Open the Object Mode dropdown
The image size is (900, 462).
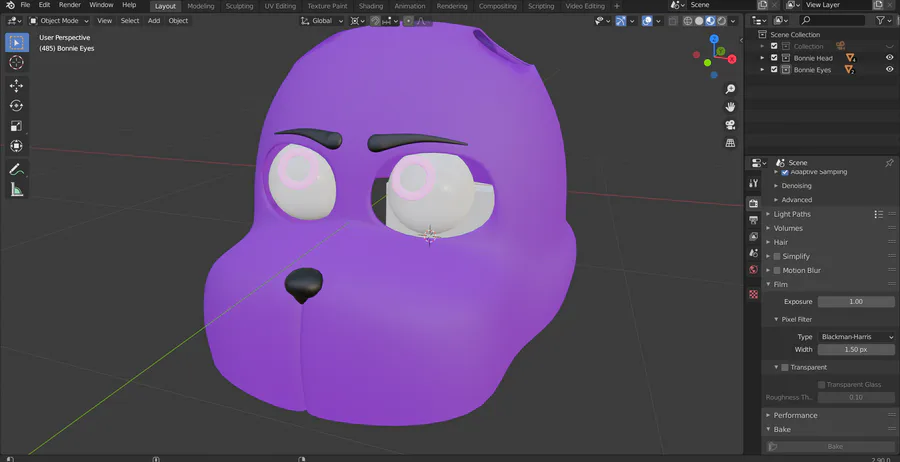pyautogui.click(x=59, y=21)
